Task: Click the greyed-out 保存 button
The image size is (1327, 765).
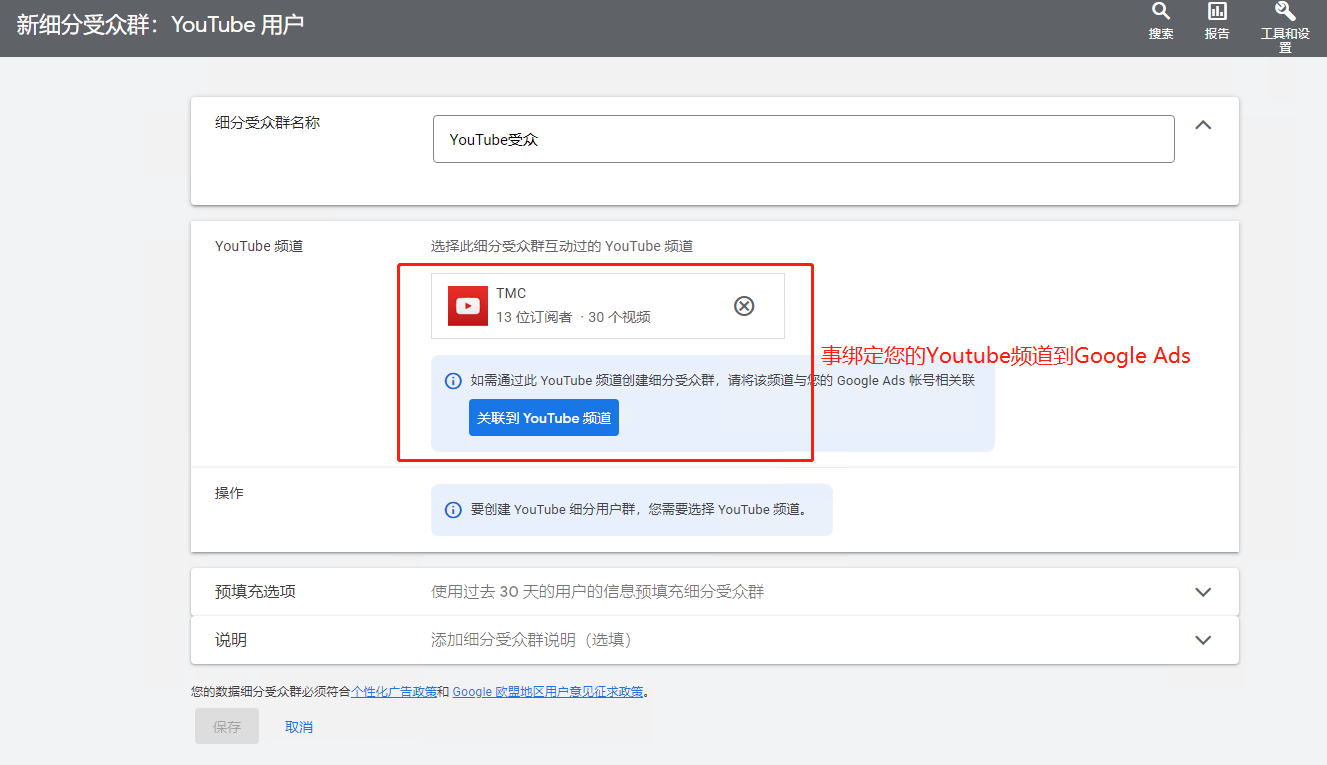Action: pyautogui.click(x=227, y=727)
